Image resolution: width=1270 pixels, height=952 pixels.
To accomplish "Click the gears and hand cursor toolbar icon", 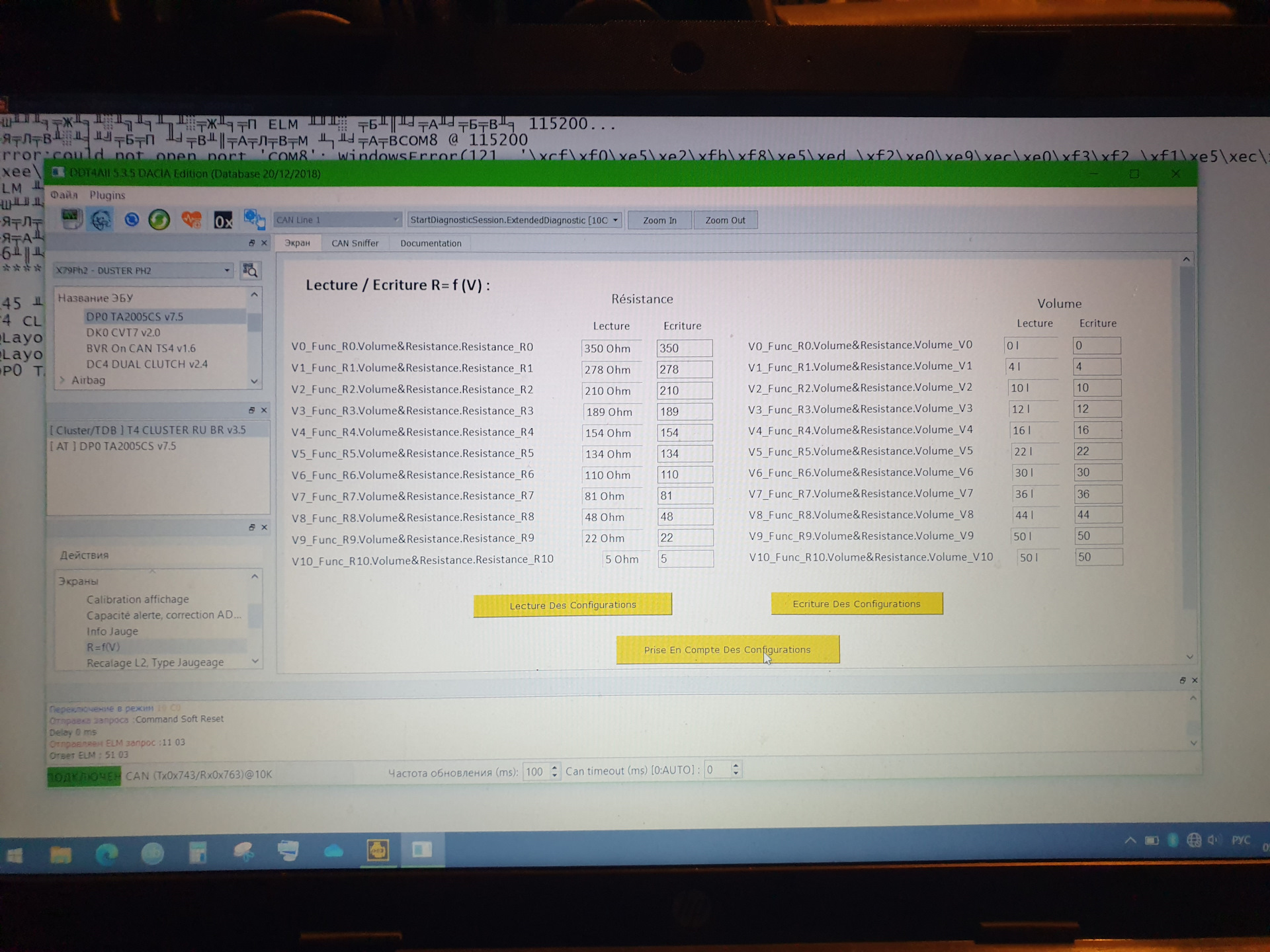I will 254,219.
